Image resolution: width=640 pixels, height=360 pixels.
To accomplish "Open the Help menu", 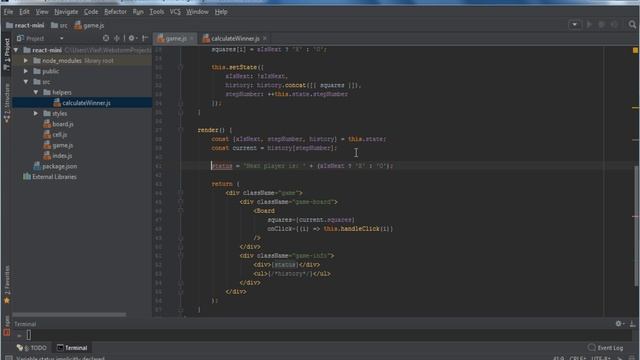I will tap(221, 12).
